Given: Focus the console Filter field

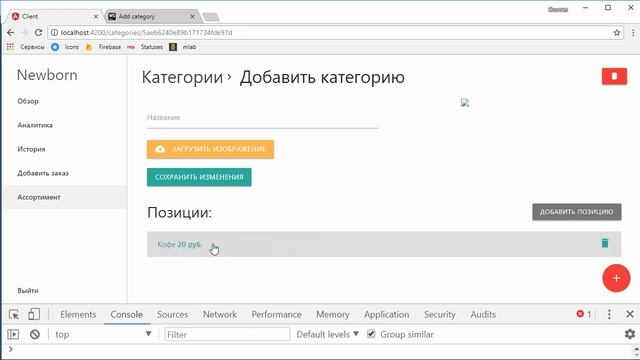Looking at the screenshot, I should coord(227,334).
